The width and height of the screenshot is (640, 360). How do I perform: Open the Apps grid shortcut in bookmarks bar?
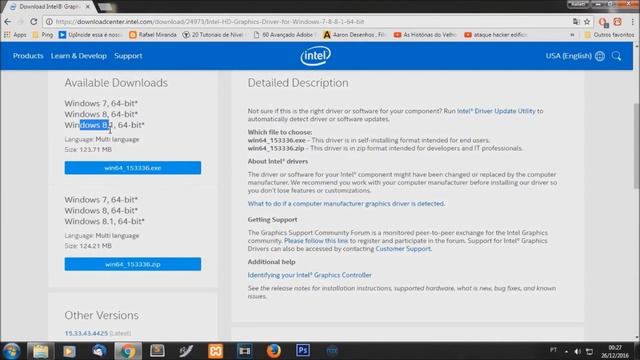coord(15,35)
